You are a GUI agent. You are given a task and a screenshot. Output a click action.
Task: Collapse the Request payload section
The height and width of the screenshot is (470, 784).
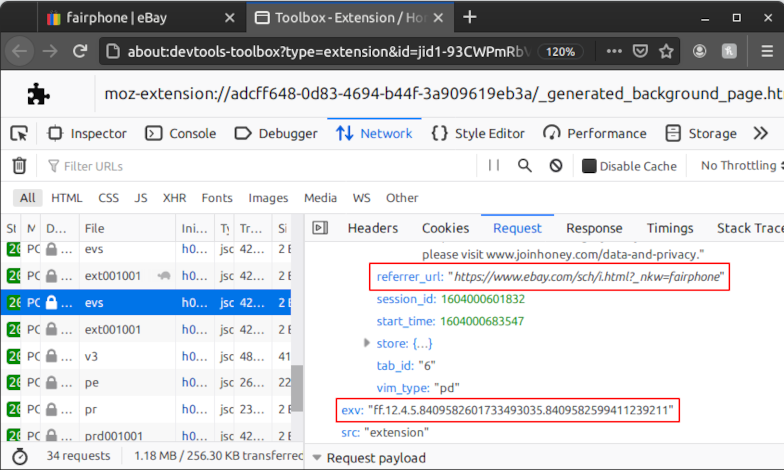[x=316, y=458]
